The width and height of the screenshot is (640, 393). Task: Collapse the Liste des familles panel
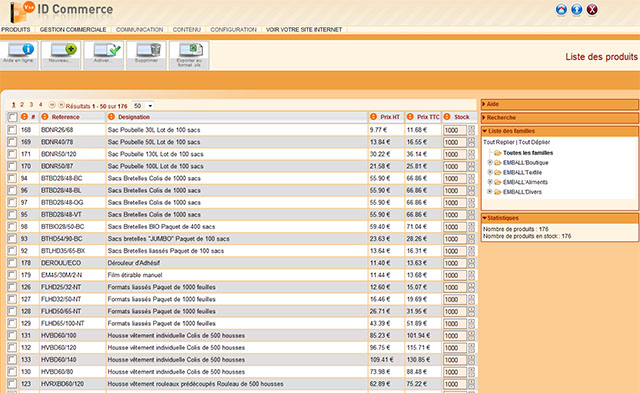point(560,131)
